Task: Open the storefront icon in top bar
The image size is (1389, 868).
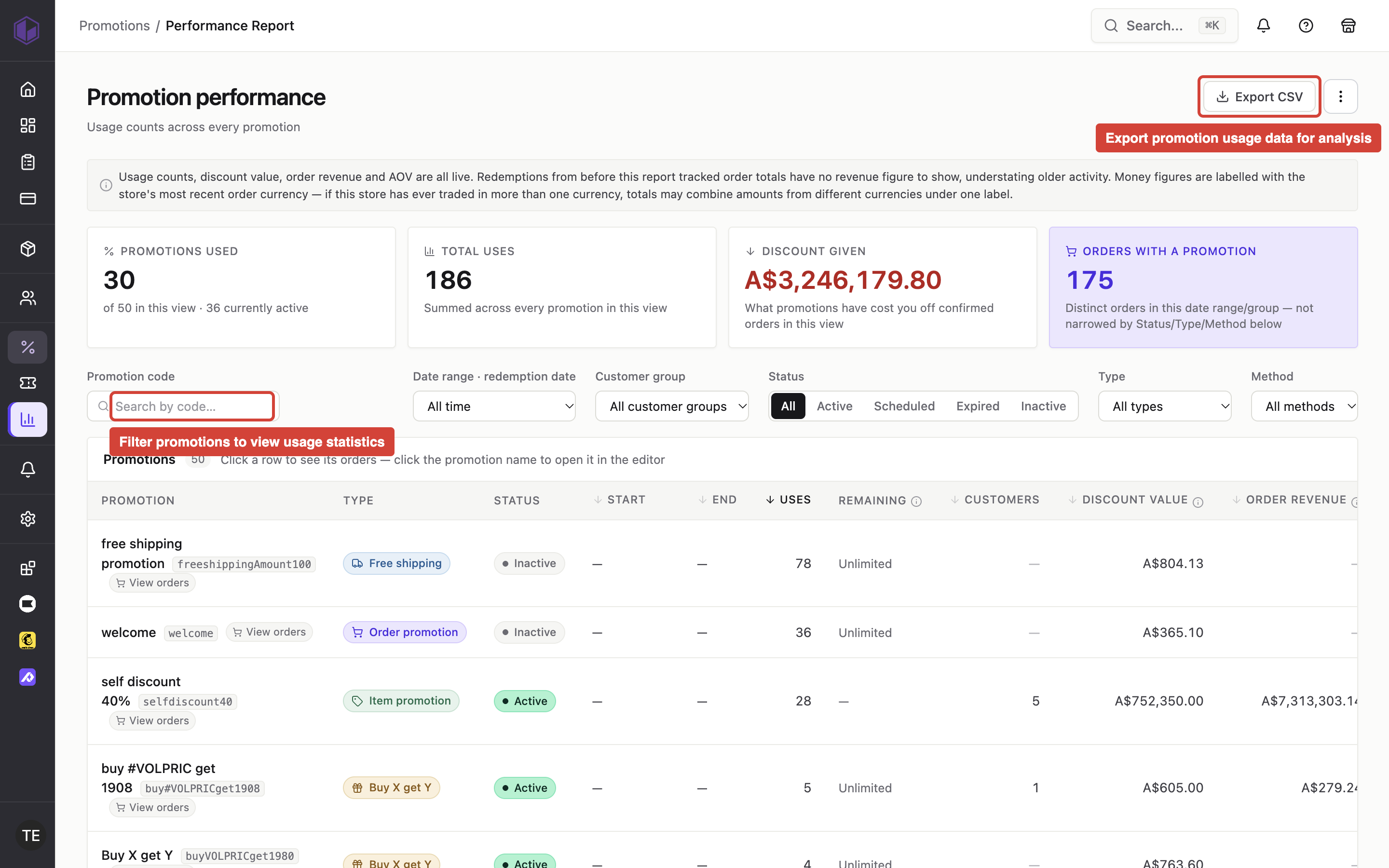Action: click(1348, 25)
